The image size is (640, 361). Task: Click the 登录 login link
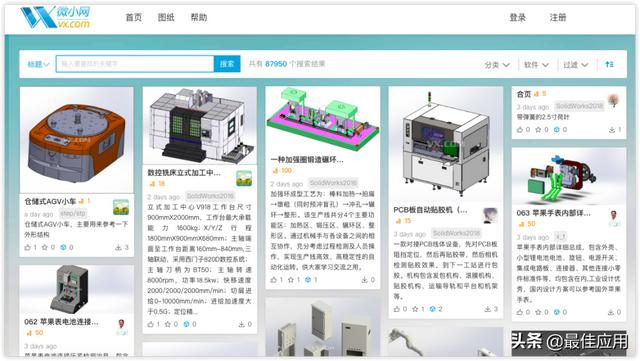point(518,18)
